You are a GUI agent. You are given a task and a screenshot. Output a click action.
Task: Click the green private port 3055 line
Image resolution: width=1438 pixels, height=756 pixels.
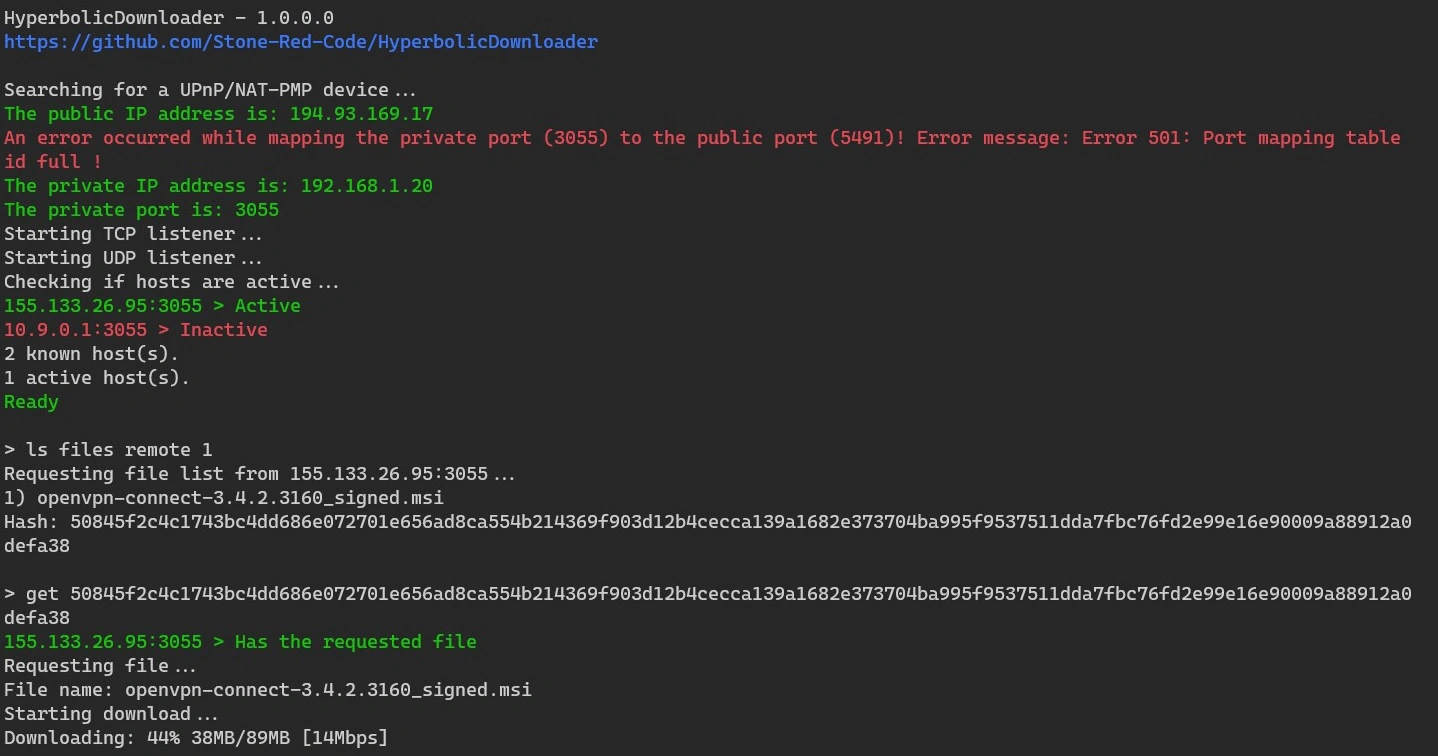click(141, 210)
